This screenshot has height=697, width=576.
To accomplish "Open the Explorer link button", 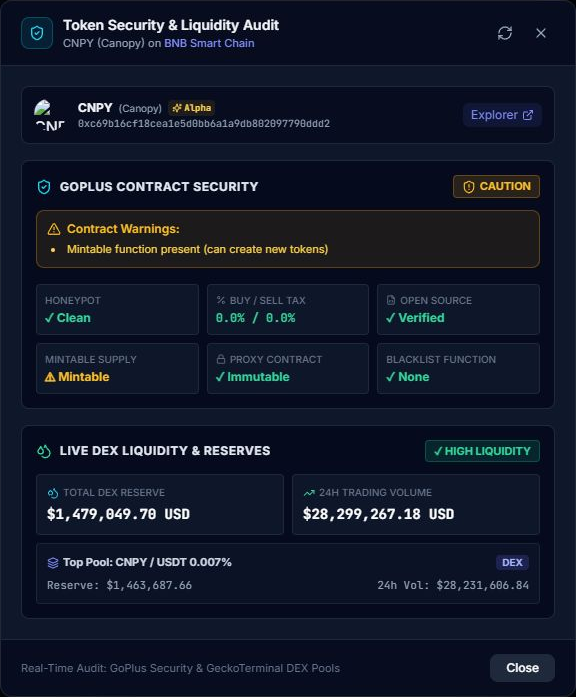I will (x=502, y=115).
